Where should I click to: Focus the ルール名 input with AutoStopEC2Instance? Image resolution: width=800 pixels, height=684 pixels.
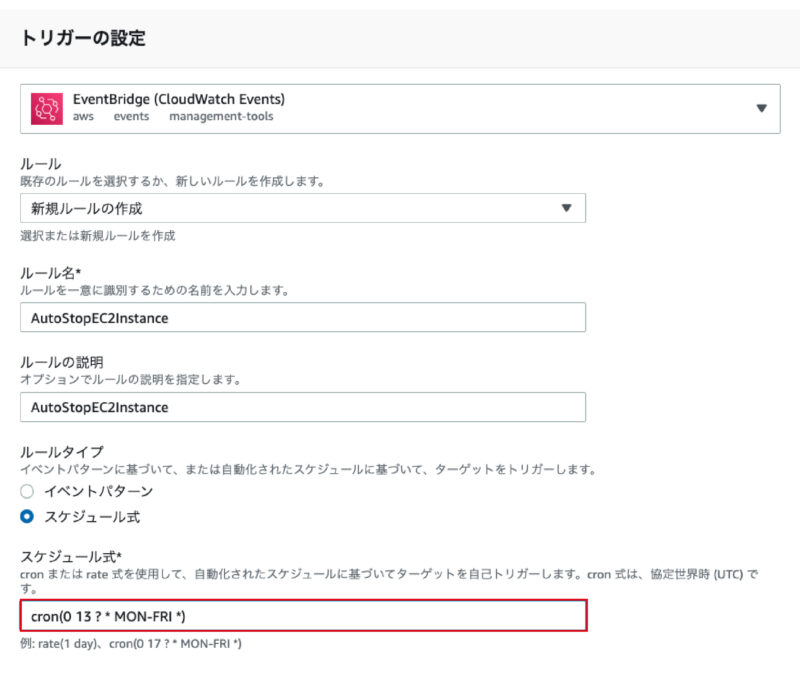[303, 318]
